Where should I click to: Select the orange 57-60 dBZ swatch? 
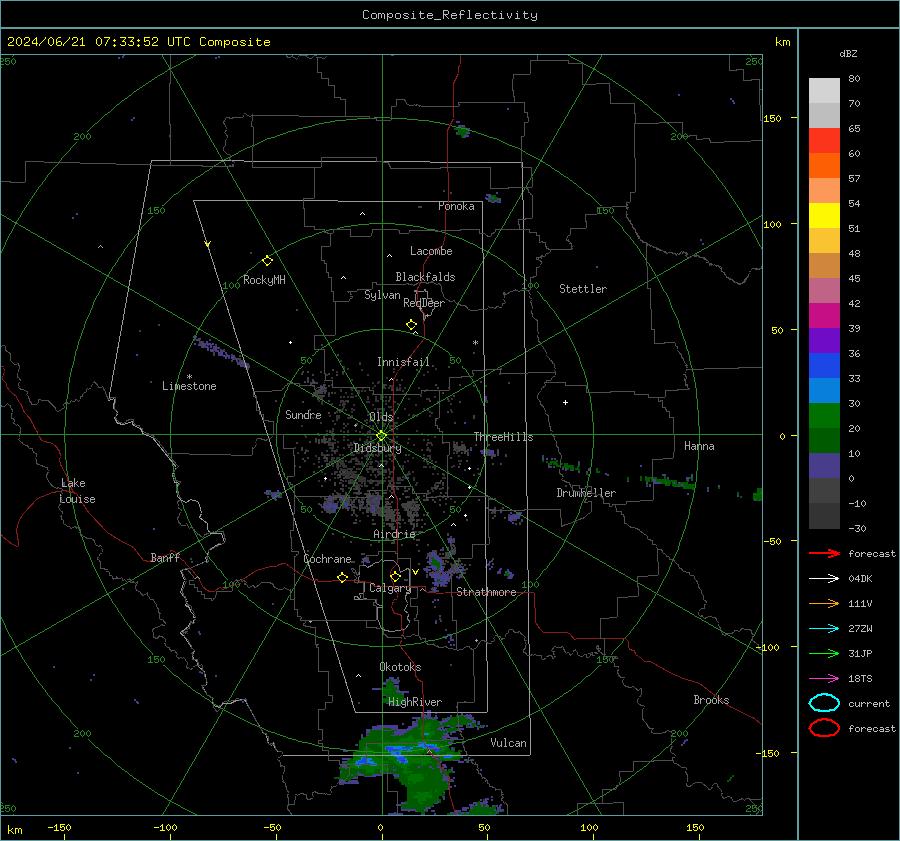click(x=824, y=166)
